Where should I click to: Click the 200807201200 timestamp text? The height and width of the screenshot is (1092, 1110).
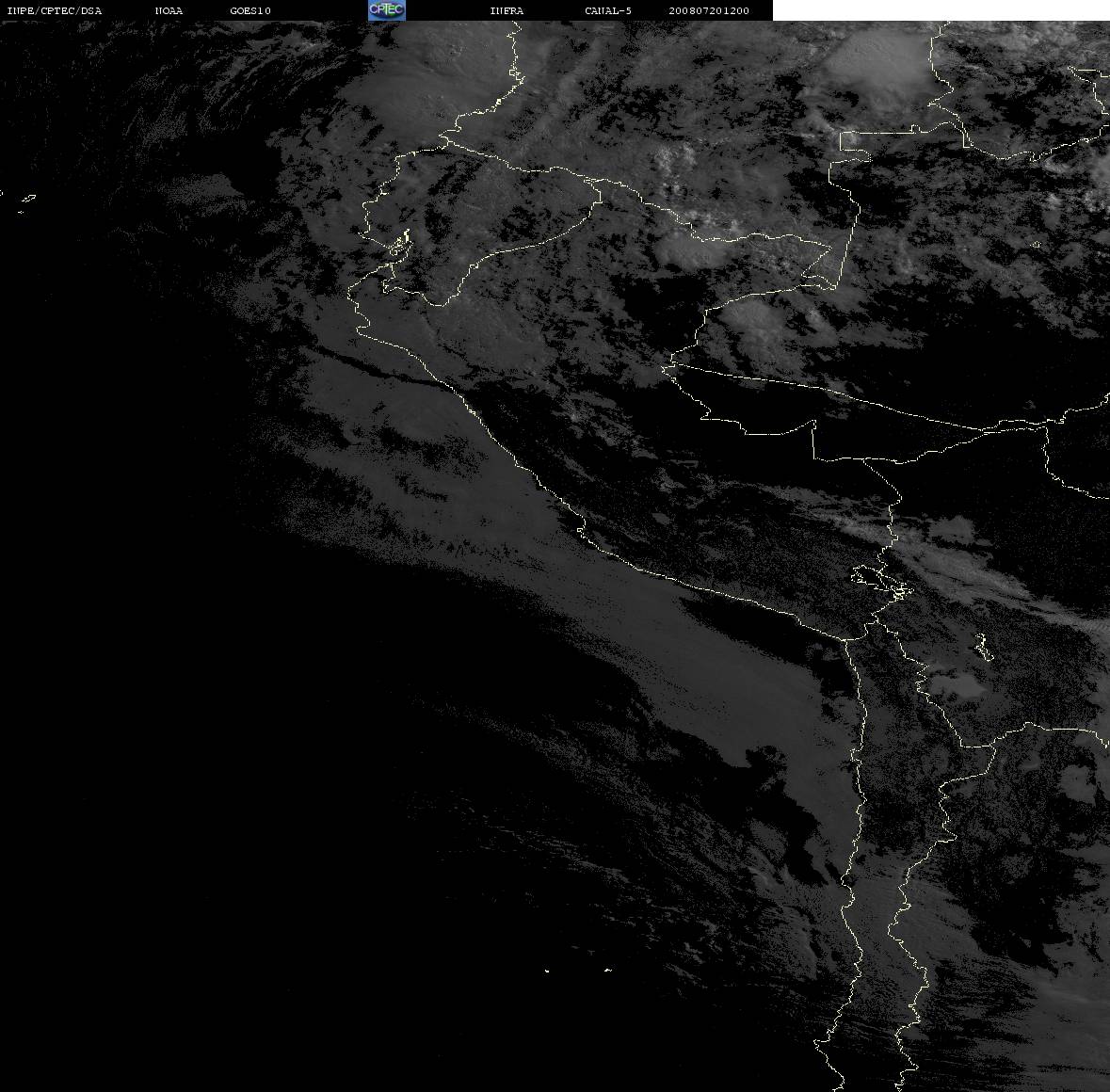click(x=709, y=10)
